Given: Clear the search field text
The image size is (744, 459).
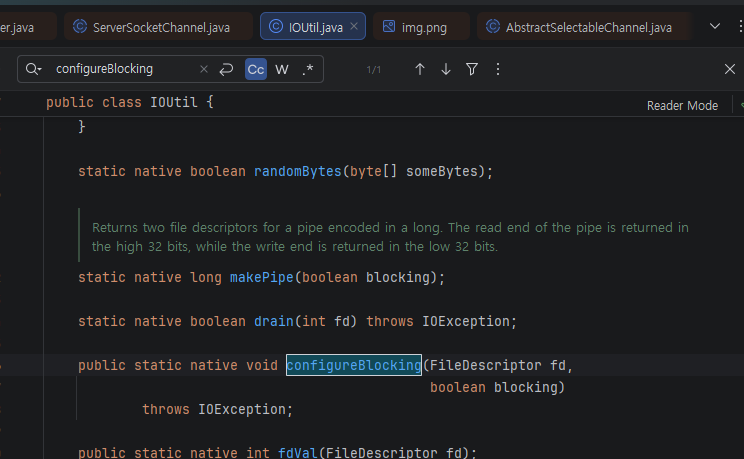Looking at the screenshot, I should tap(204, 69).
